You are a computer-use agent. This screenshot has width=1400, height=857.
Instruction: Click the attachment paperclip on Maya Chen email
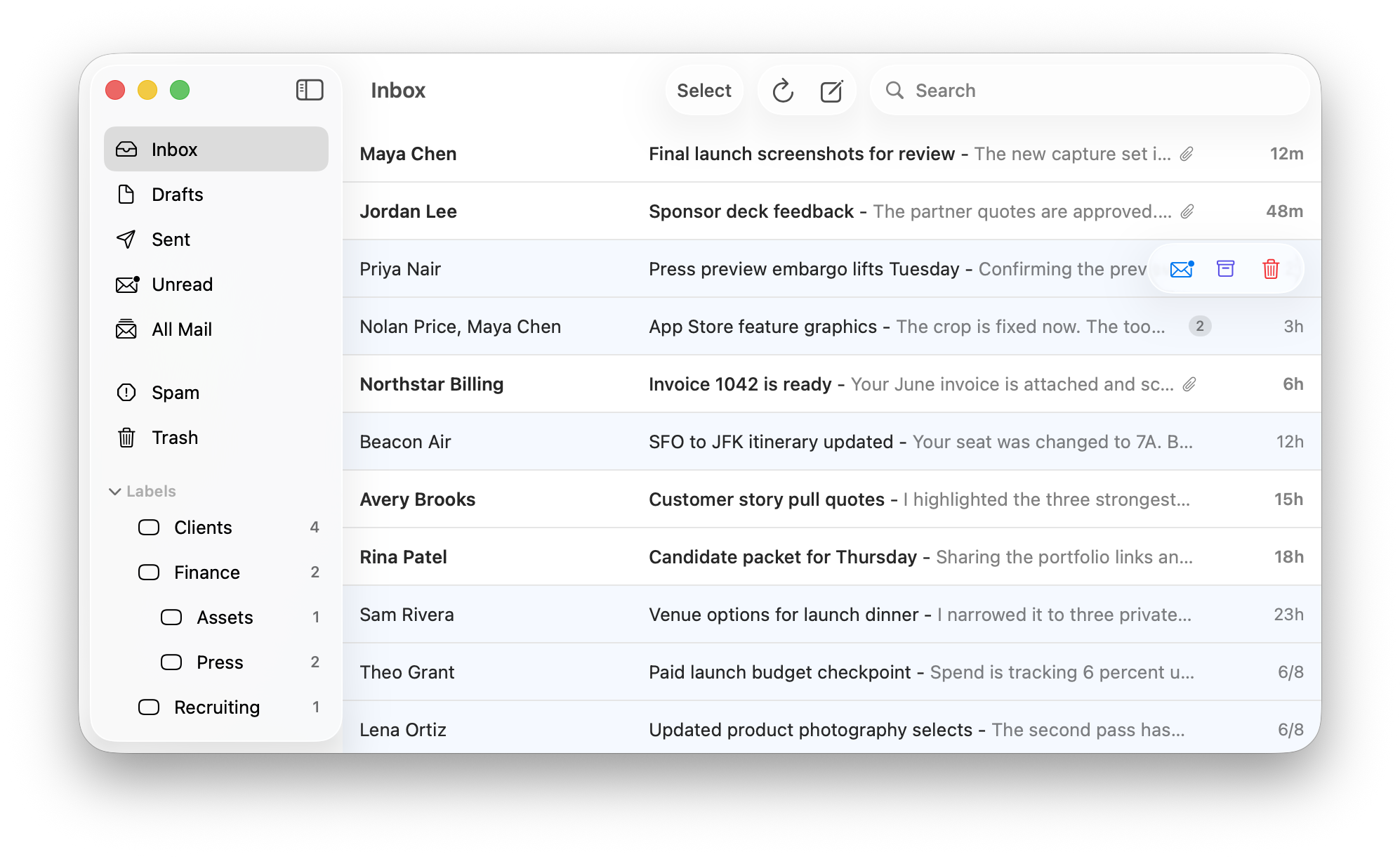[x=1187, y=154]
